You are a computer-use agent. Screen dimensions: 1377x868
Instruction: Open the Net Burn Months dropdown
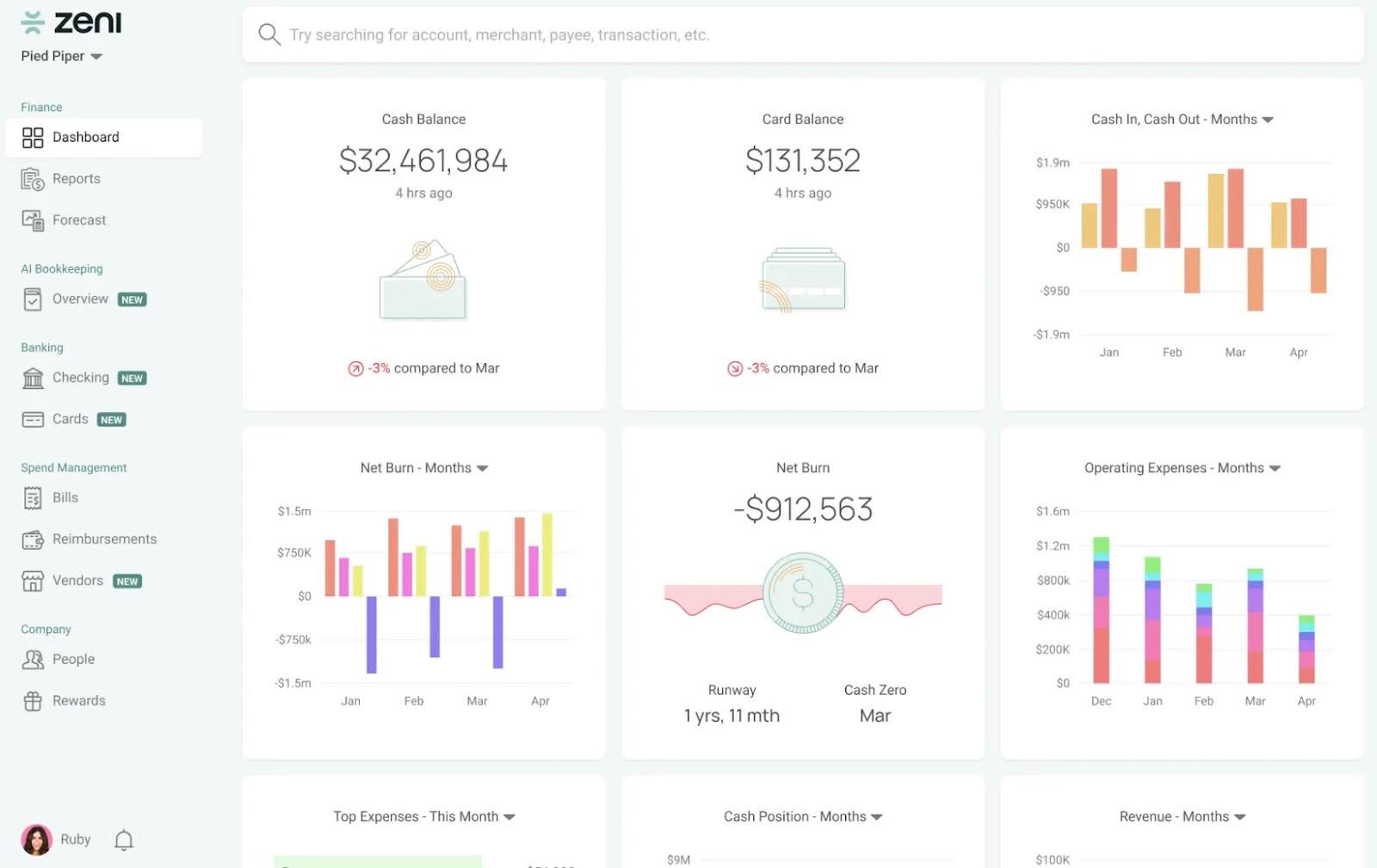coord(483,468)
